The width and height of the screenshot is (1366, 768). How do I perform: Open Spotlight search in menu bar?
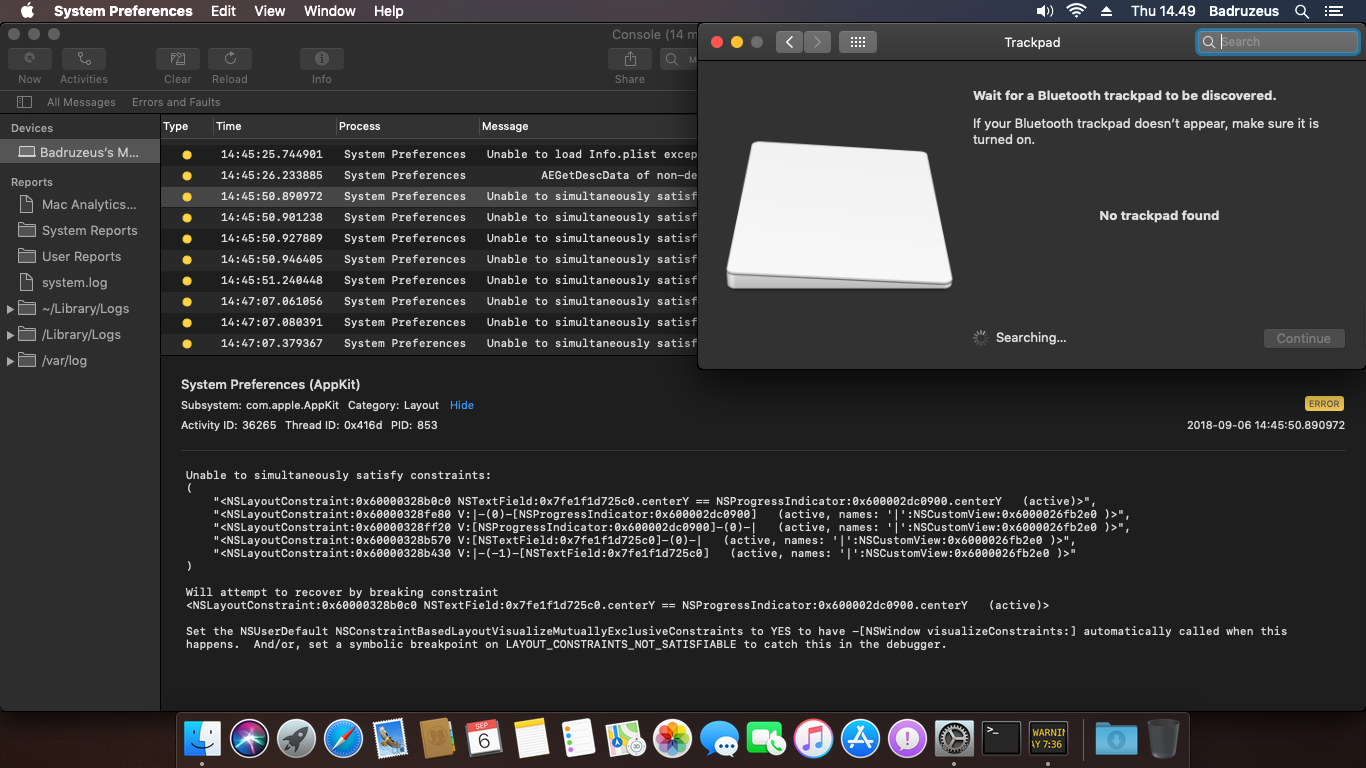pos(1302,11)
